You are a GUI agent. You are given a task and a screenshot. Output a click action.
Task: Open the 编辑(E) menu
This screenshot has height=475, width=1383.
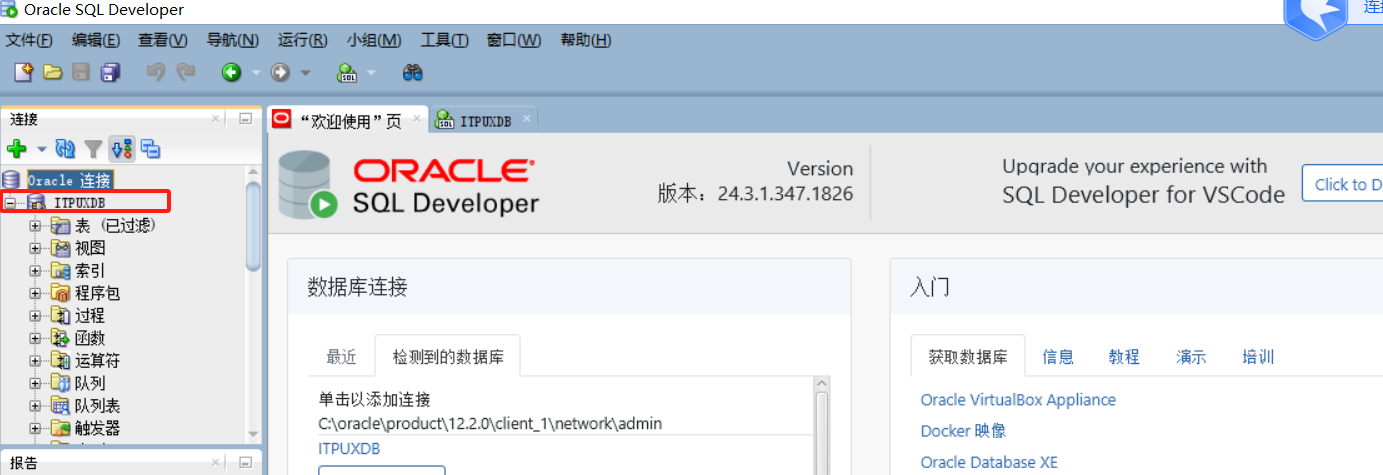click(96, 40)
